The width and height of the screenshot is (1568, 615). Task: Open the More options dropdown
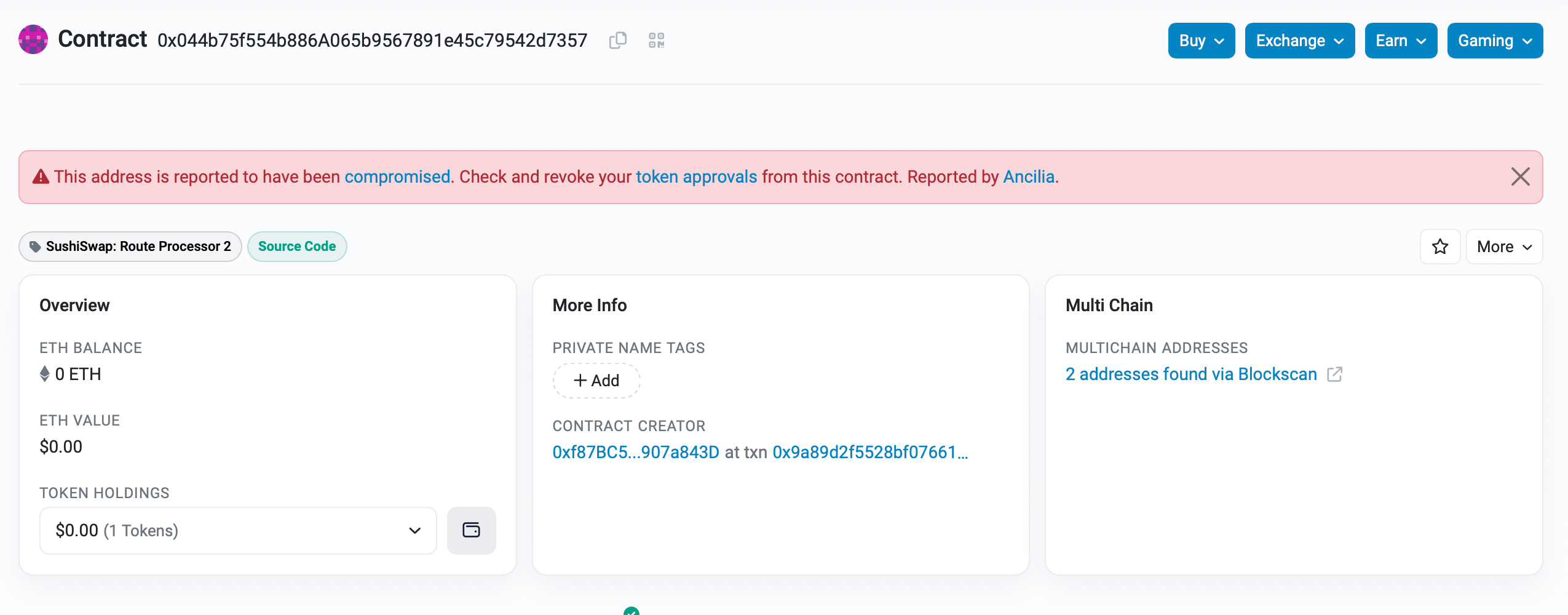pyautogui.click(x=1503, y=247)
